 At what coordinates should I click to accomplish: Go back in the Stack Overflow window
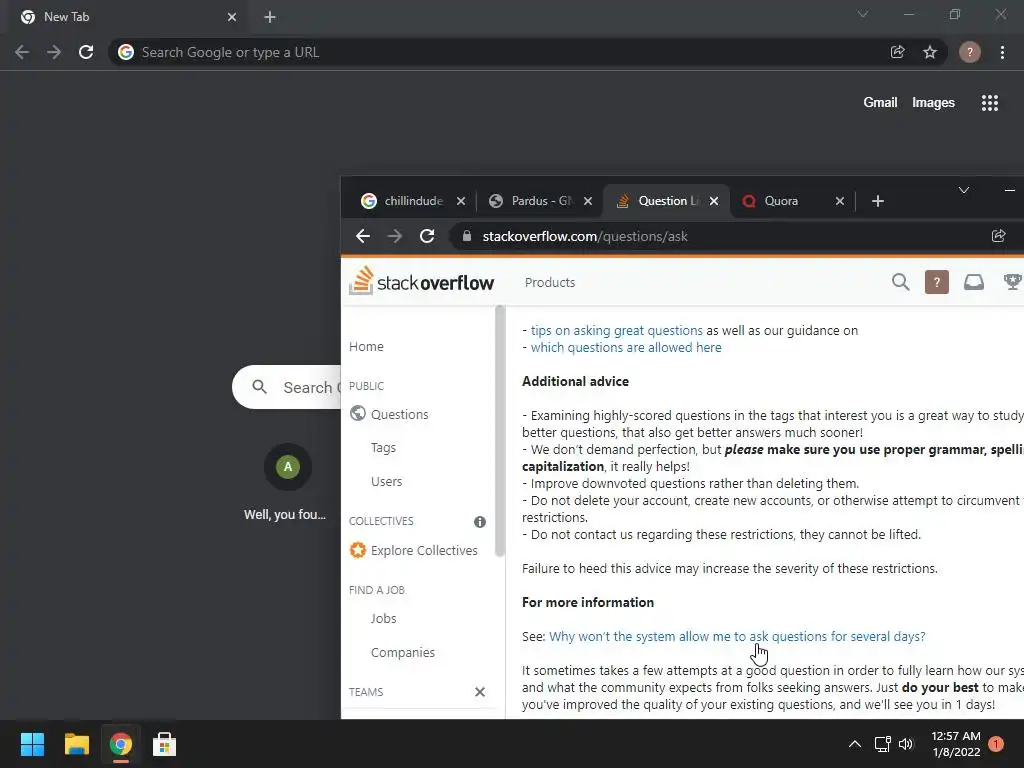pos(363,236)
